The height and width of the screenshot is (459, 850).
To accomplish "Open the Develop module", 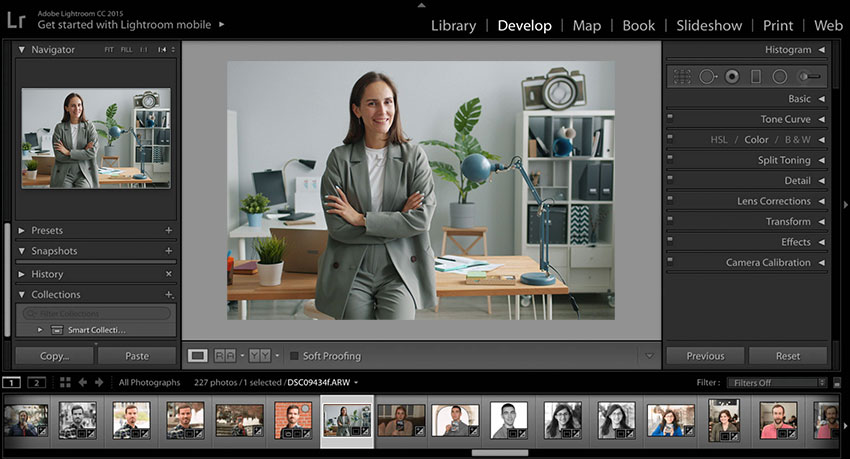I will point(524,25).
